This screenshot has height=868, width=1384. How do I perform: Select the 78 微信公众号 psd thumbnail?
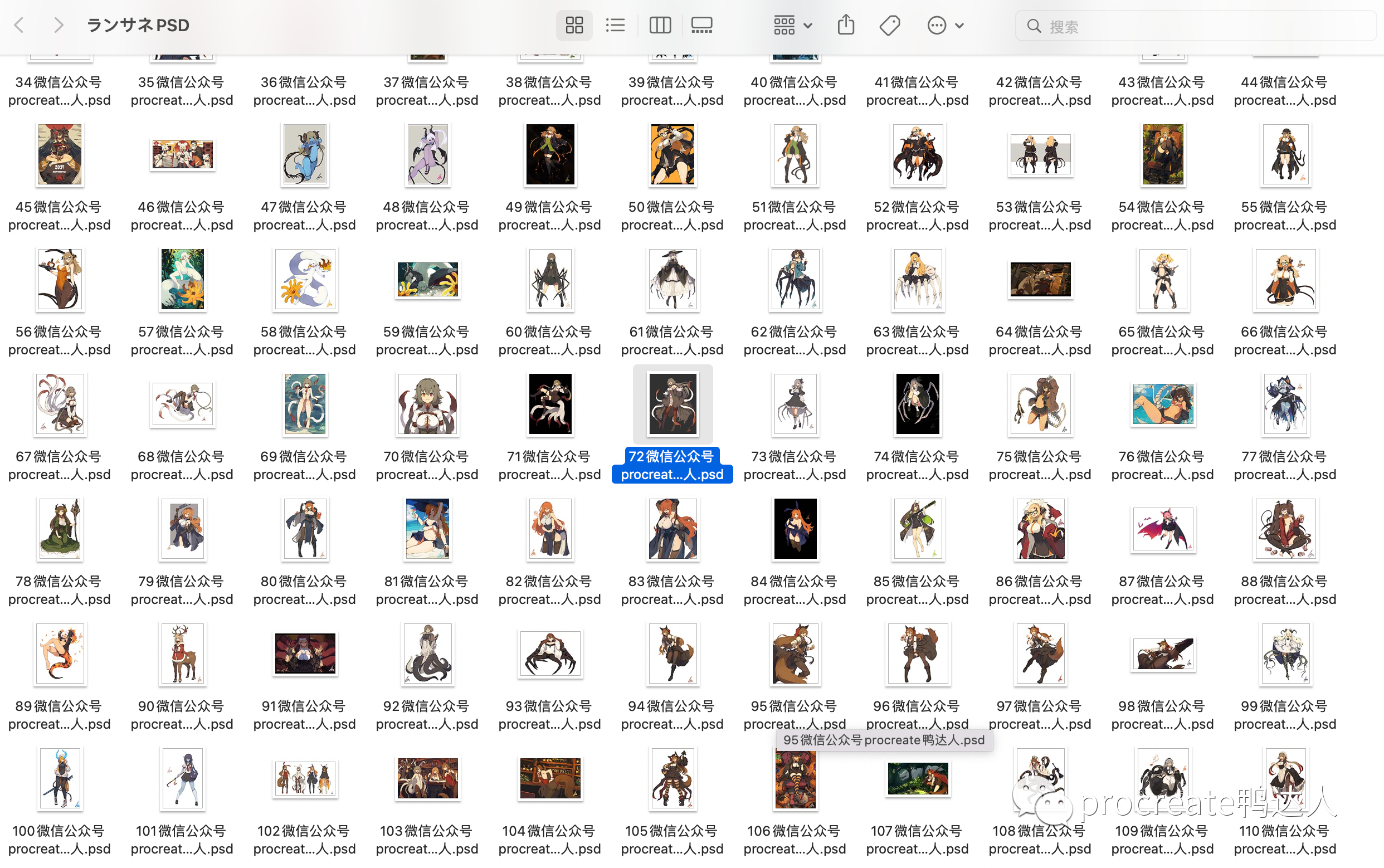(60, 529)
